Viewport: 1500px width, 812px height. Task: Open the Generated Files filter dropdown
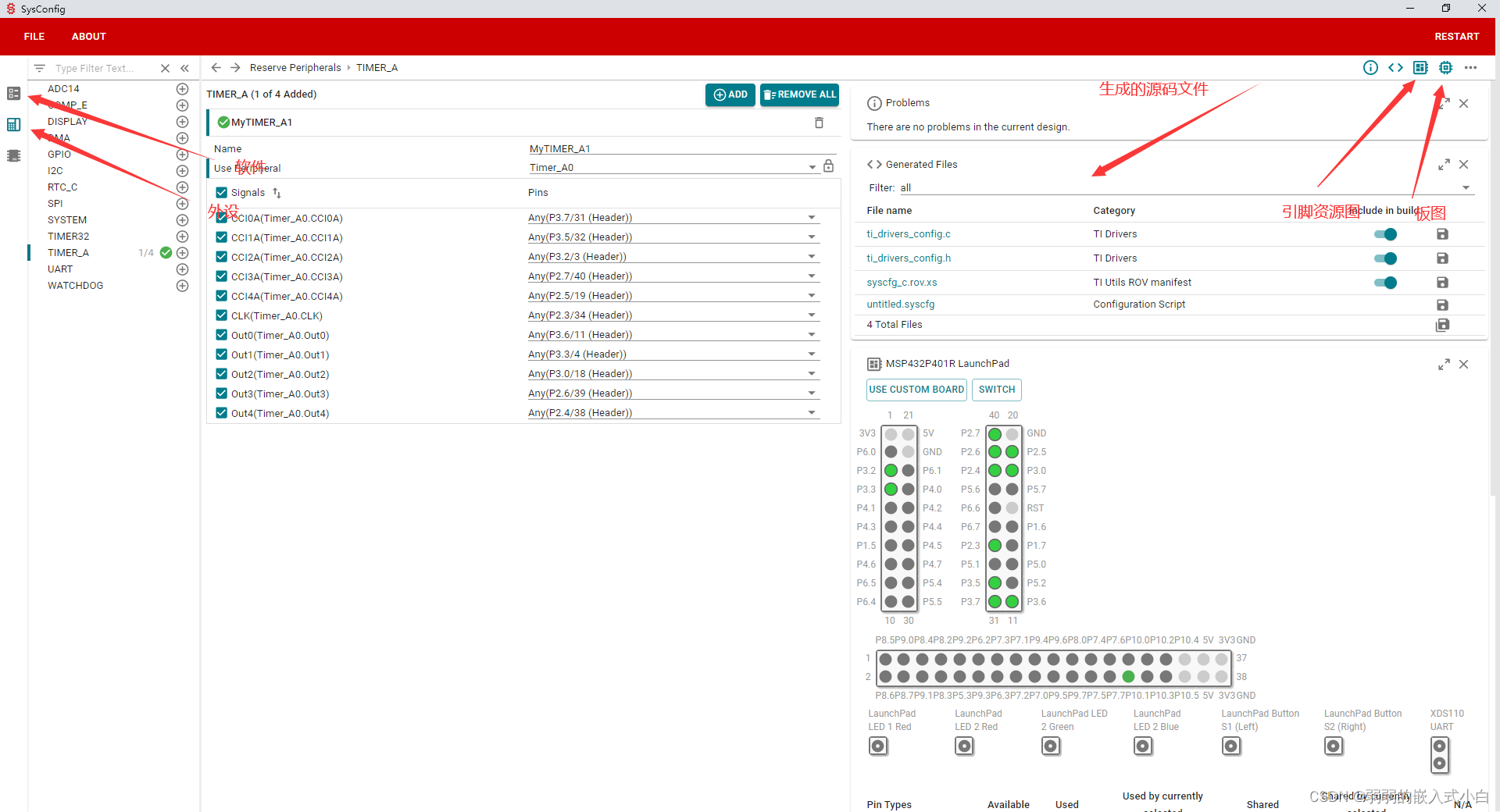coord(1467,187)
